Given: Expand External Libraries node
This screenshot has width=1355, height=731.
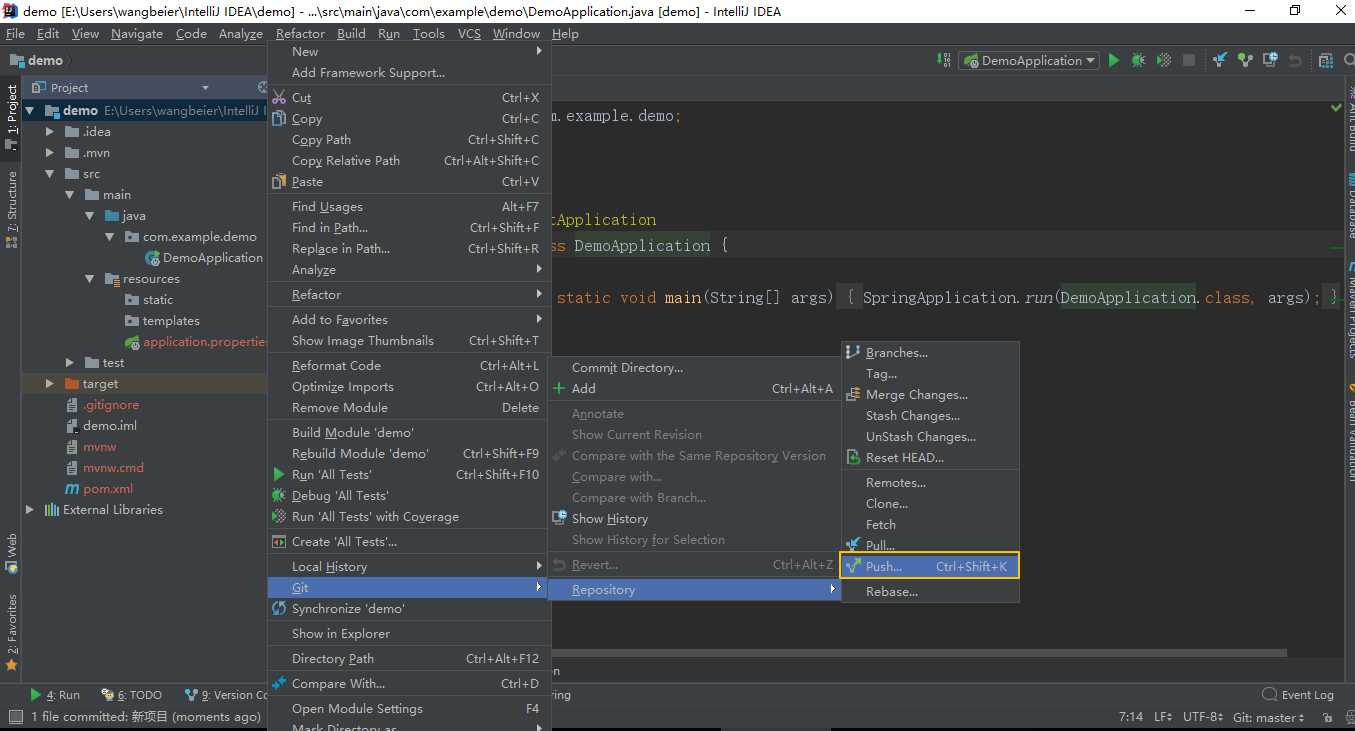Looking at the screenshot, I should click(x=31, y=509).
